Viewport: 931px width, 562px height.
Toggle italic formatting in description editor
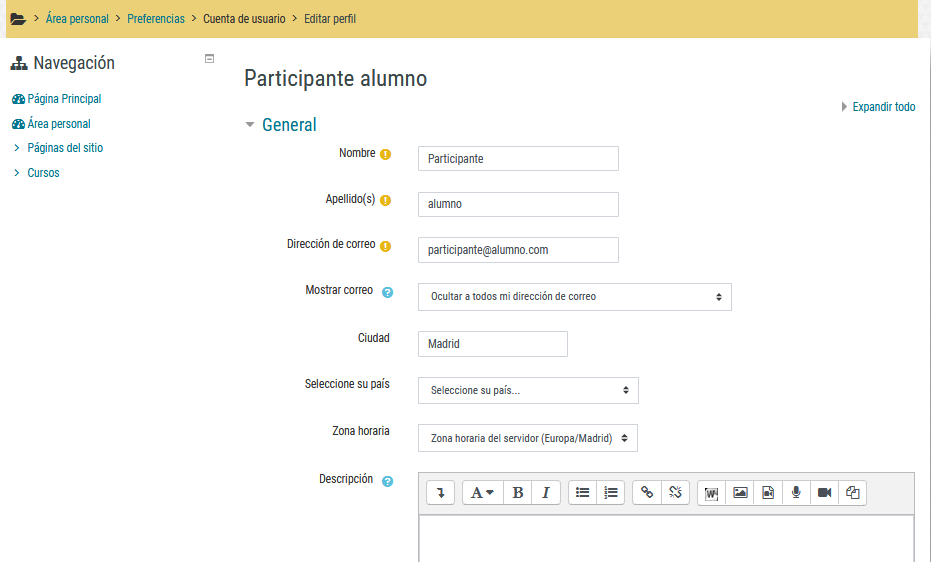(546, 493)
